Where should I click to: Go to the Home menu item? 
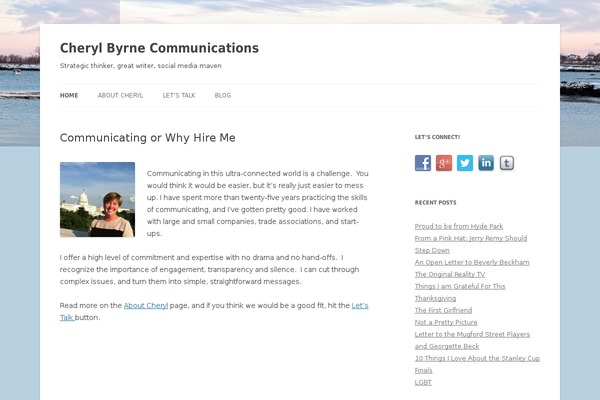69,95
